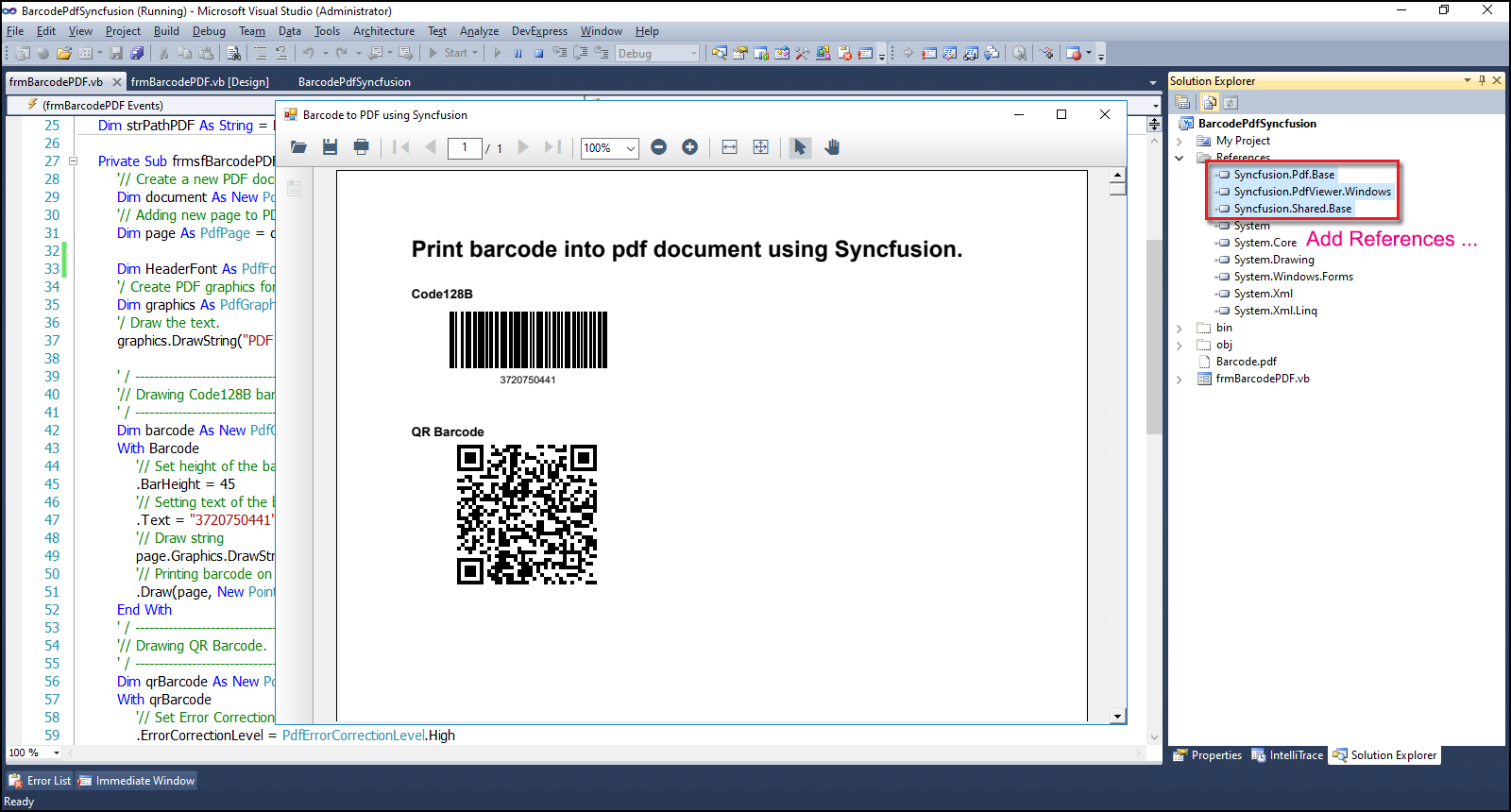Viewport: 1511px width, 812px height.
Task: Open the Immediate Window tab
Action: [x=137, y=781]
